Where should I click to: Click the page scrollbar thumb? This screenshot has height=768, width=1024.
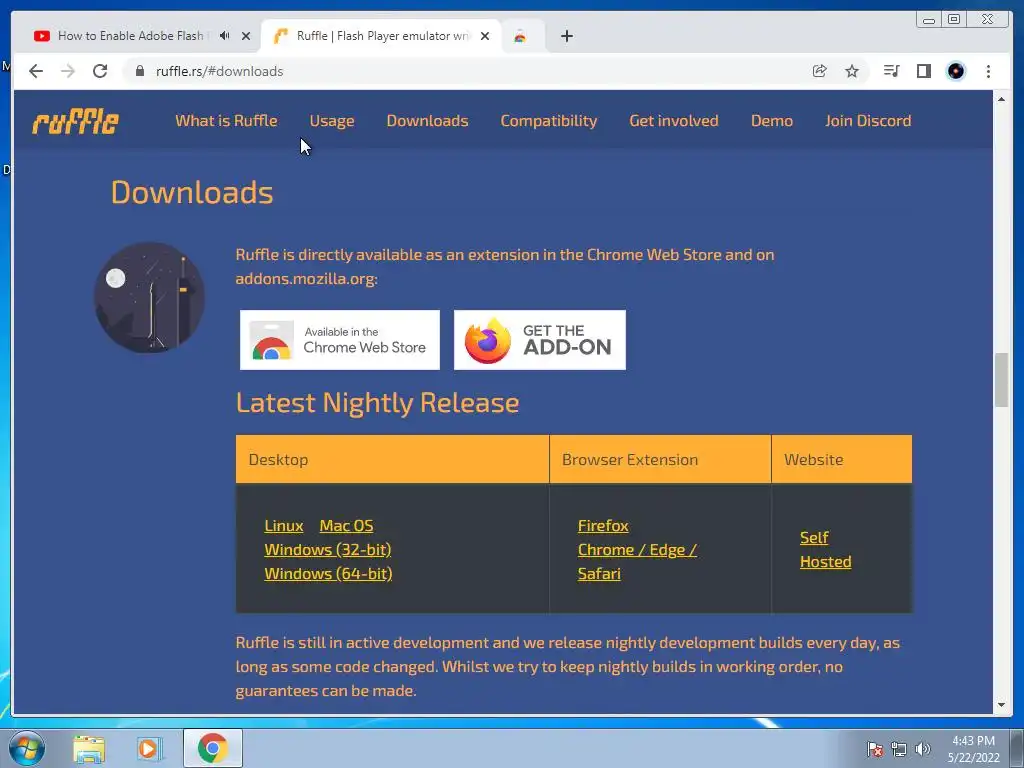click(x=1001, y=380)
